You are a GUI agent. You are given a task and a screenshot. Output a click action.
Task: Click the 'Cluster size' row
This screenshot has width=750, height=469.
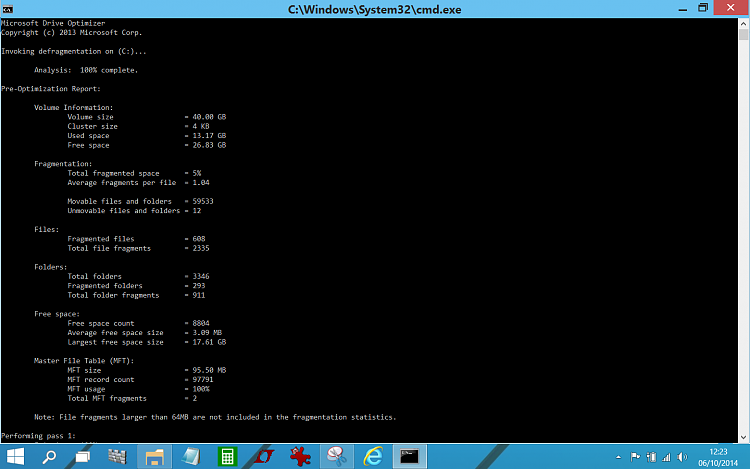[139, 126]
